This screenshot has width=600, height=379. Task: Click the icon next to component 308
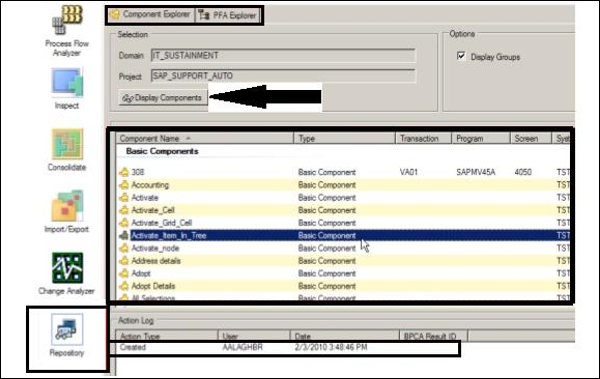click(124, 172)
